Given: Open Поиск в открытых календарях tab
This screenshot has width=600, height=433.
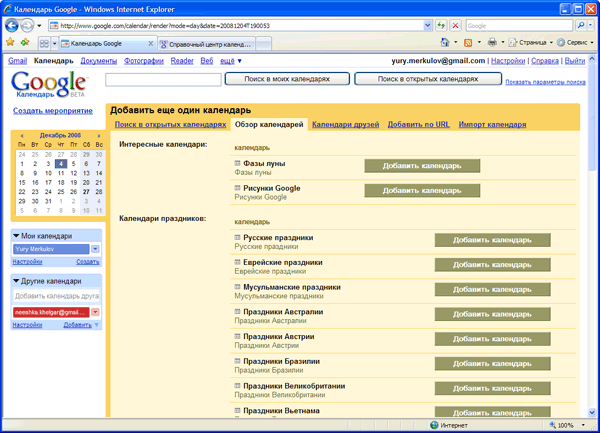Looking at the screenshot, I should pyautogui.click(x=170, y=124).
